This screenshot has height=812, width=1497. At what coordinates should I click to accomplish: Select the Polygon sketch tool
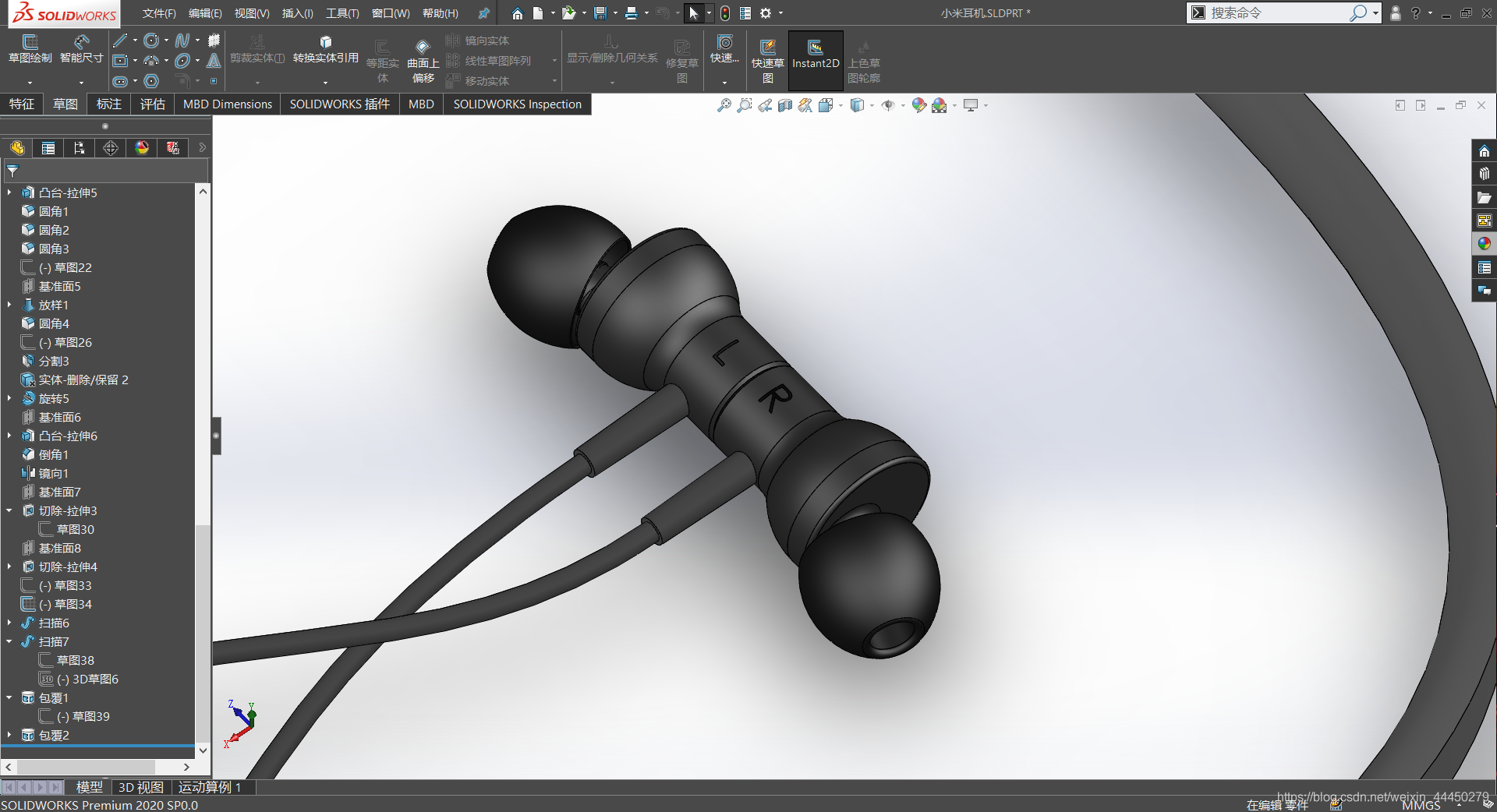click(x=151, y=81)
